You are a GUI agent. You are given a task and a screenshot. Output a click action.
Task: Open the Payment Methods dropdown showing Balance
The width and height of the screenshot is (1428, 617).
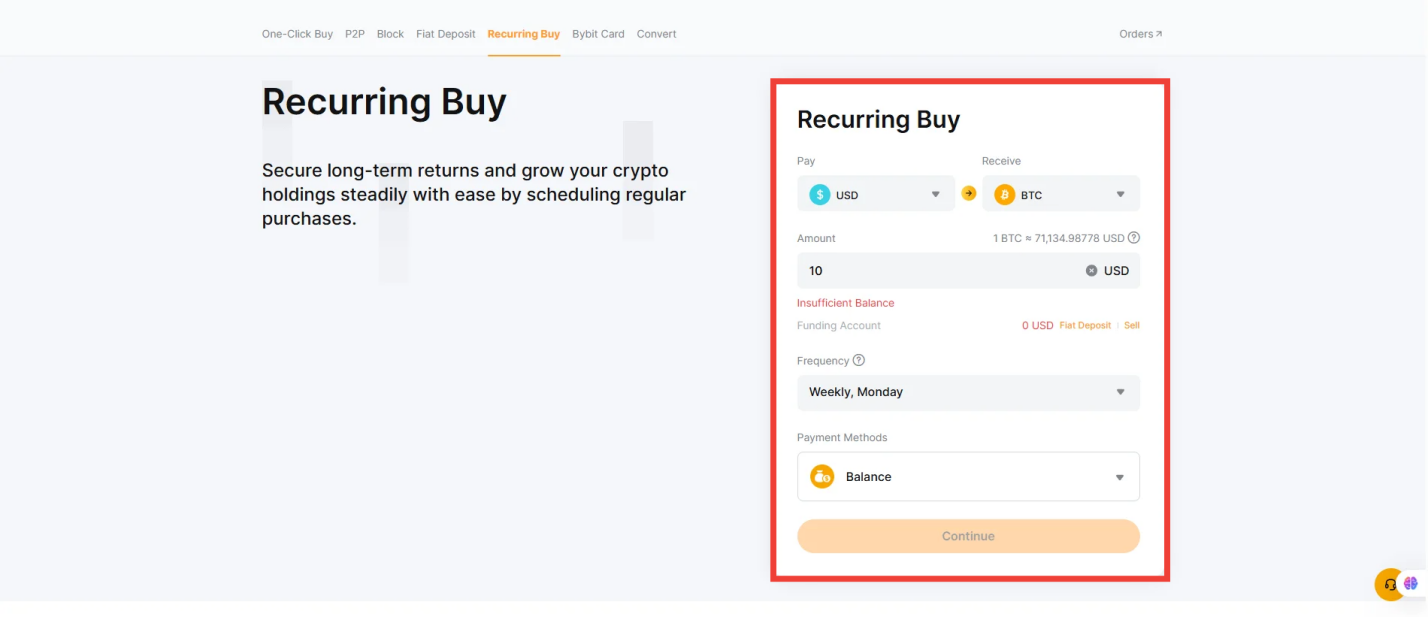[x=967, y=476]
